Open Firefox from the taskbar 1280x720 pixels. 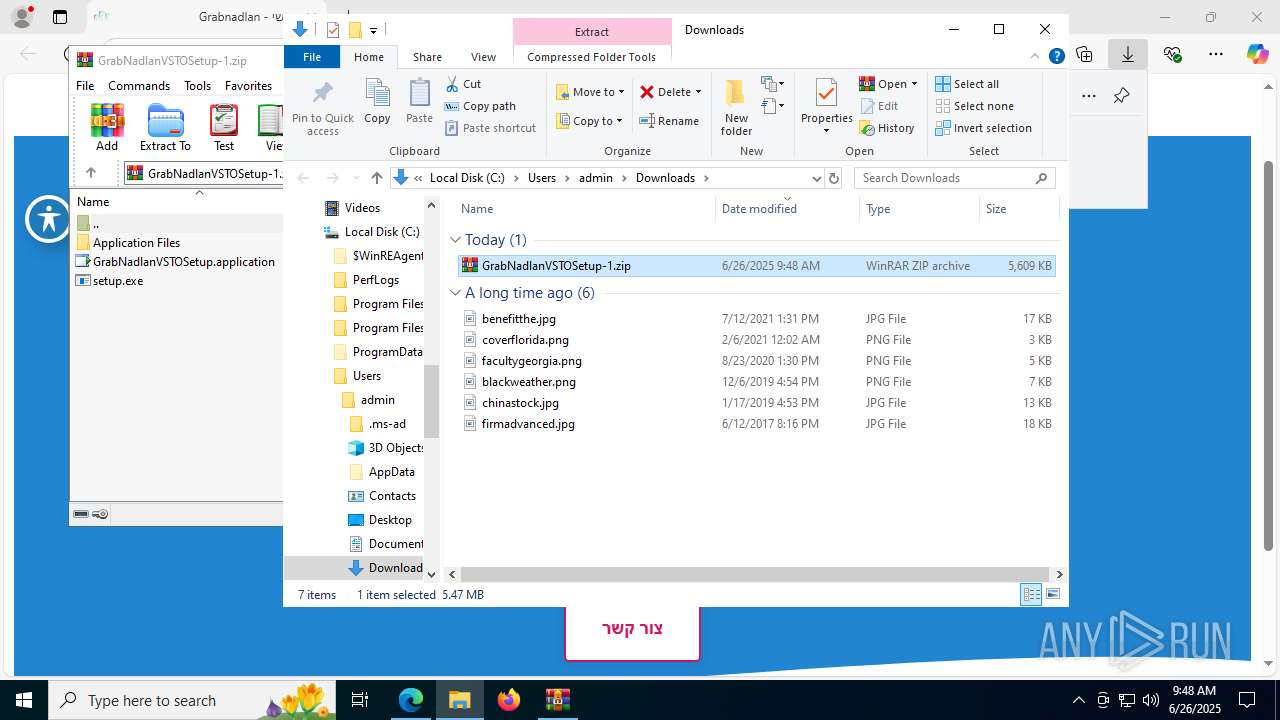(x=509, y=700)
